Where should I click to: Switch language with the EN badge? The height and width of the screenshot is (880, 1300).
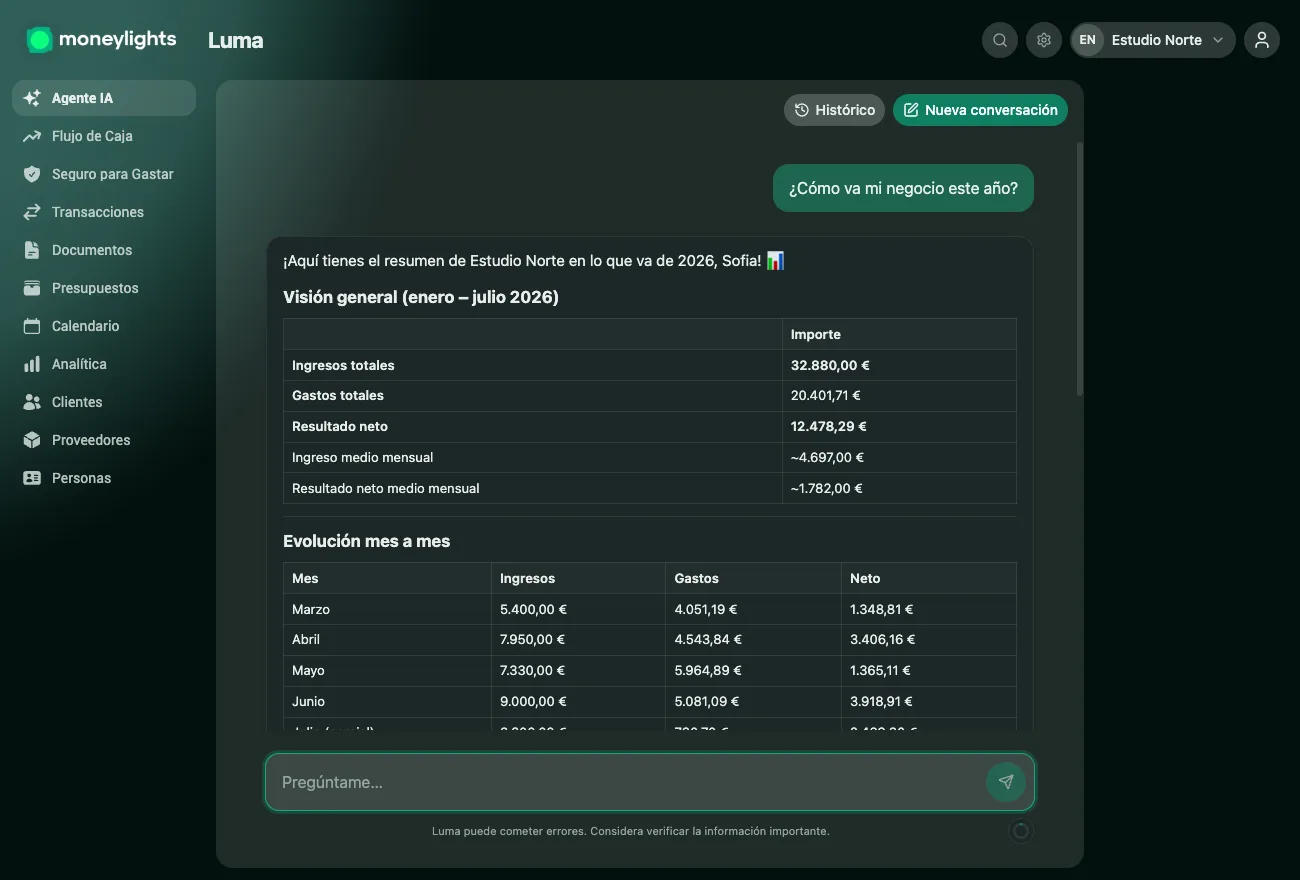1088,40
